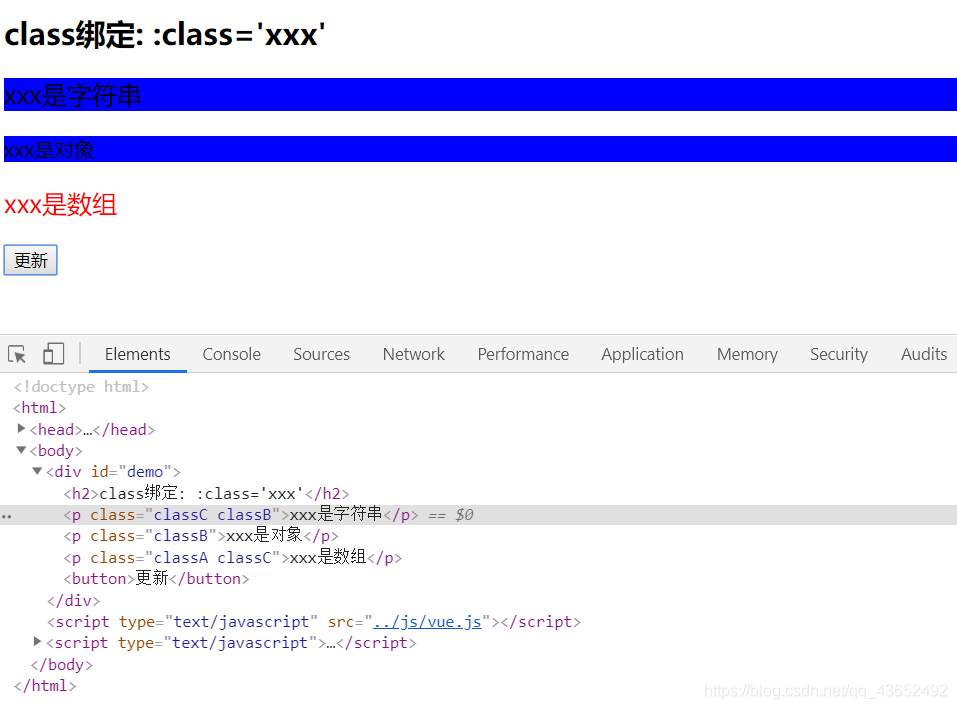Switch to the Elements tab
957x709 pixels.
[x=137, y=354]
